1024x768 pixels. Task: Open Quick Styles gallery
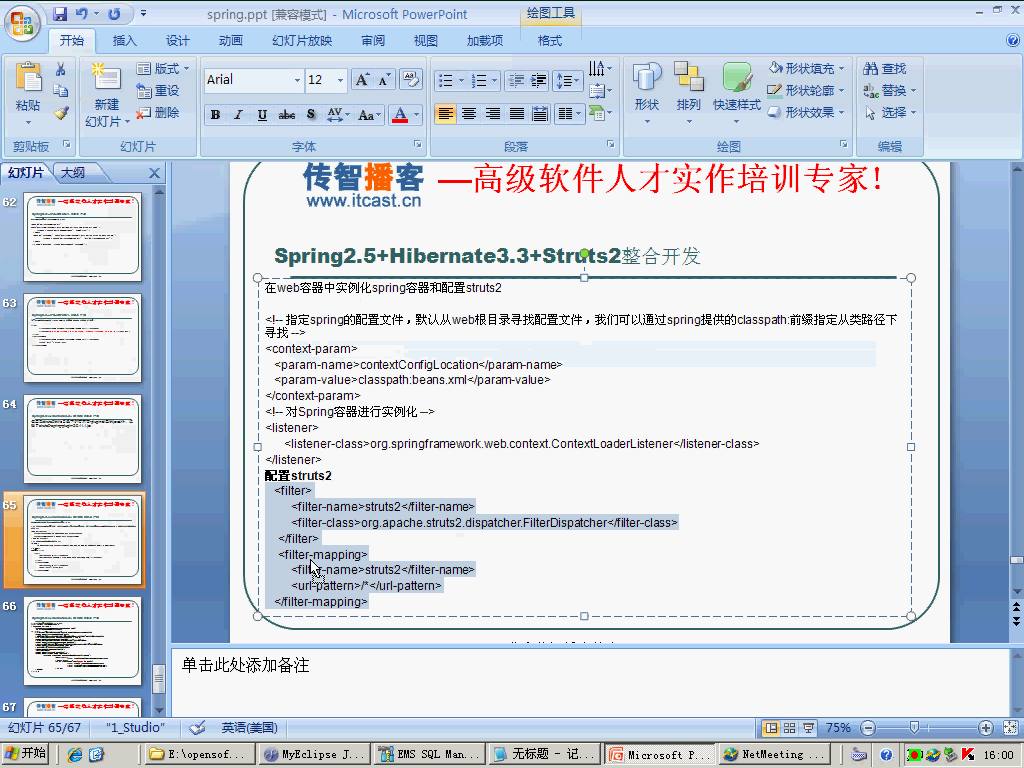[x=737, y=93]
